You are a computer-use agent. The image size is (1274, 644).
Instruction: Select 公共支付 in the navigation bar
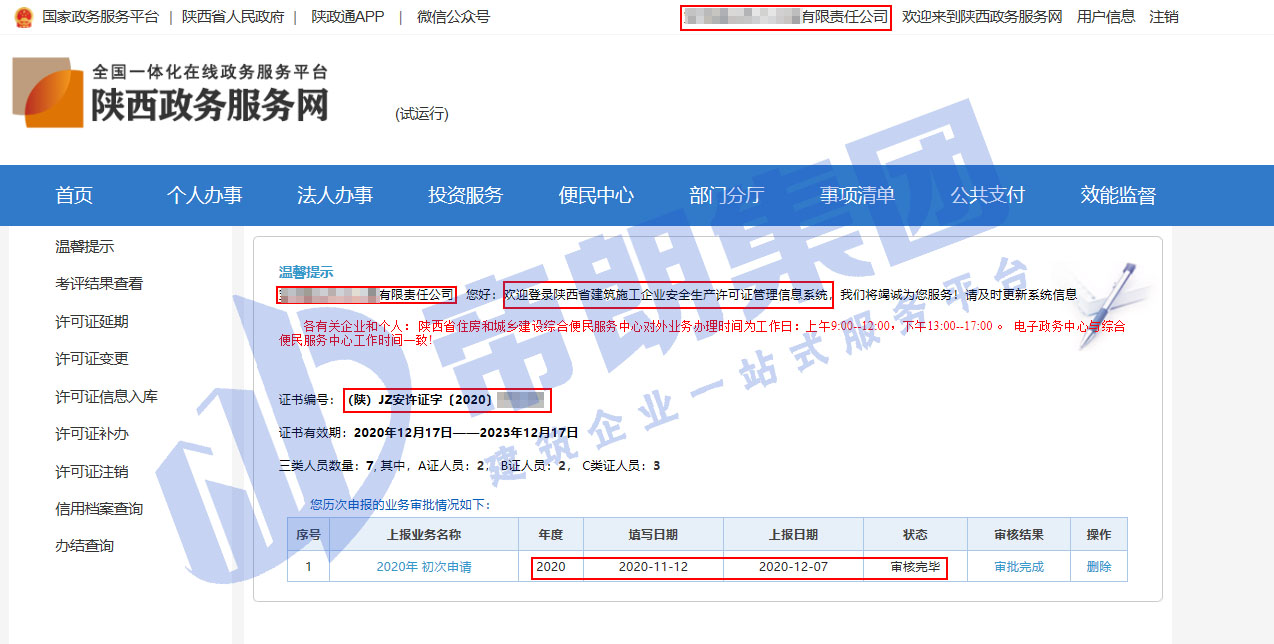(988, 195)
